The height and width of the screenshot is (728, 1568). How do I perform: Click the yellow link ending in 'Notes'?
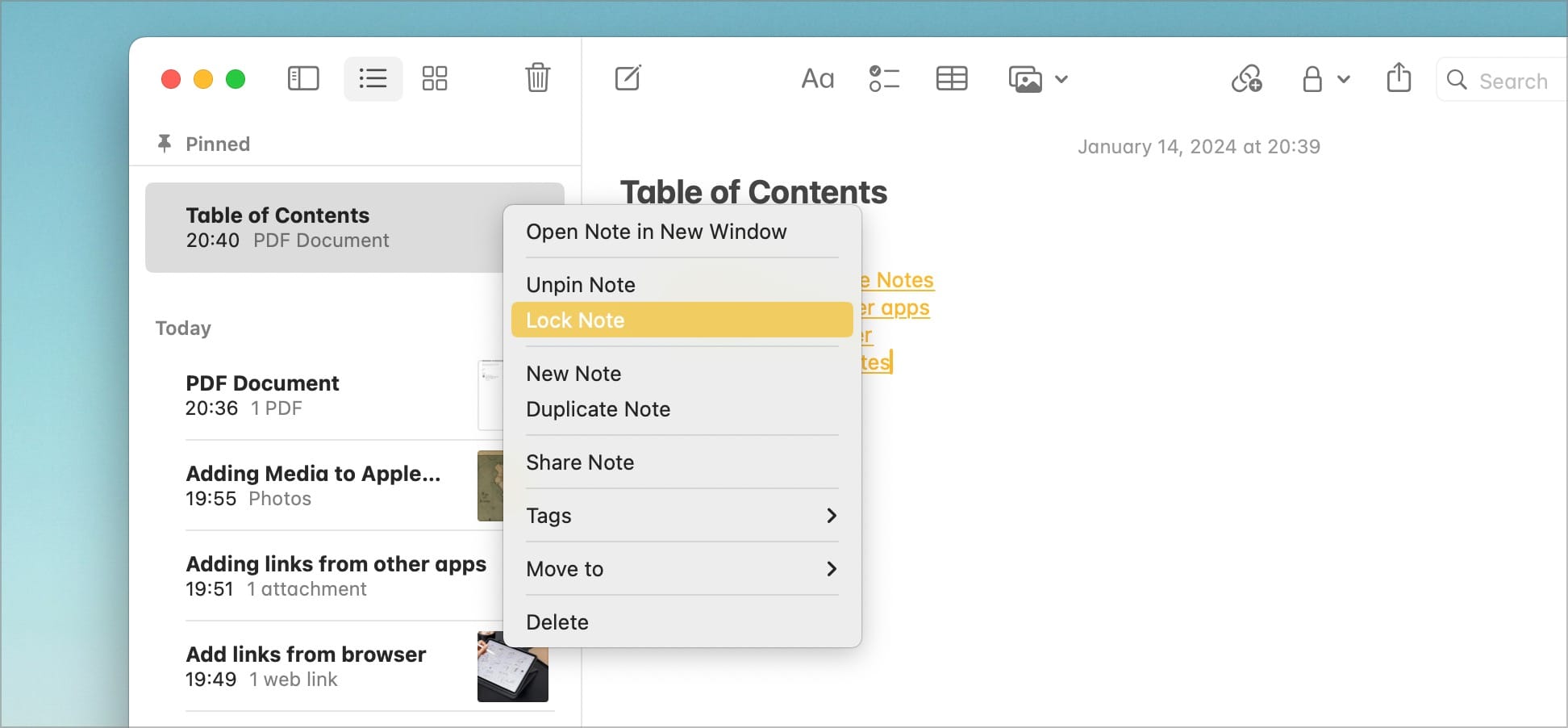899,280
